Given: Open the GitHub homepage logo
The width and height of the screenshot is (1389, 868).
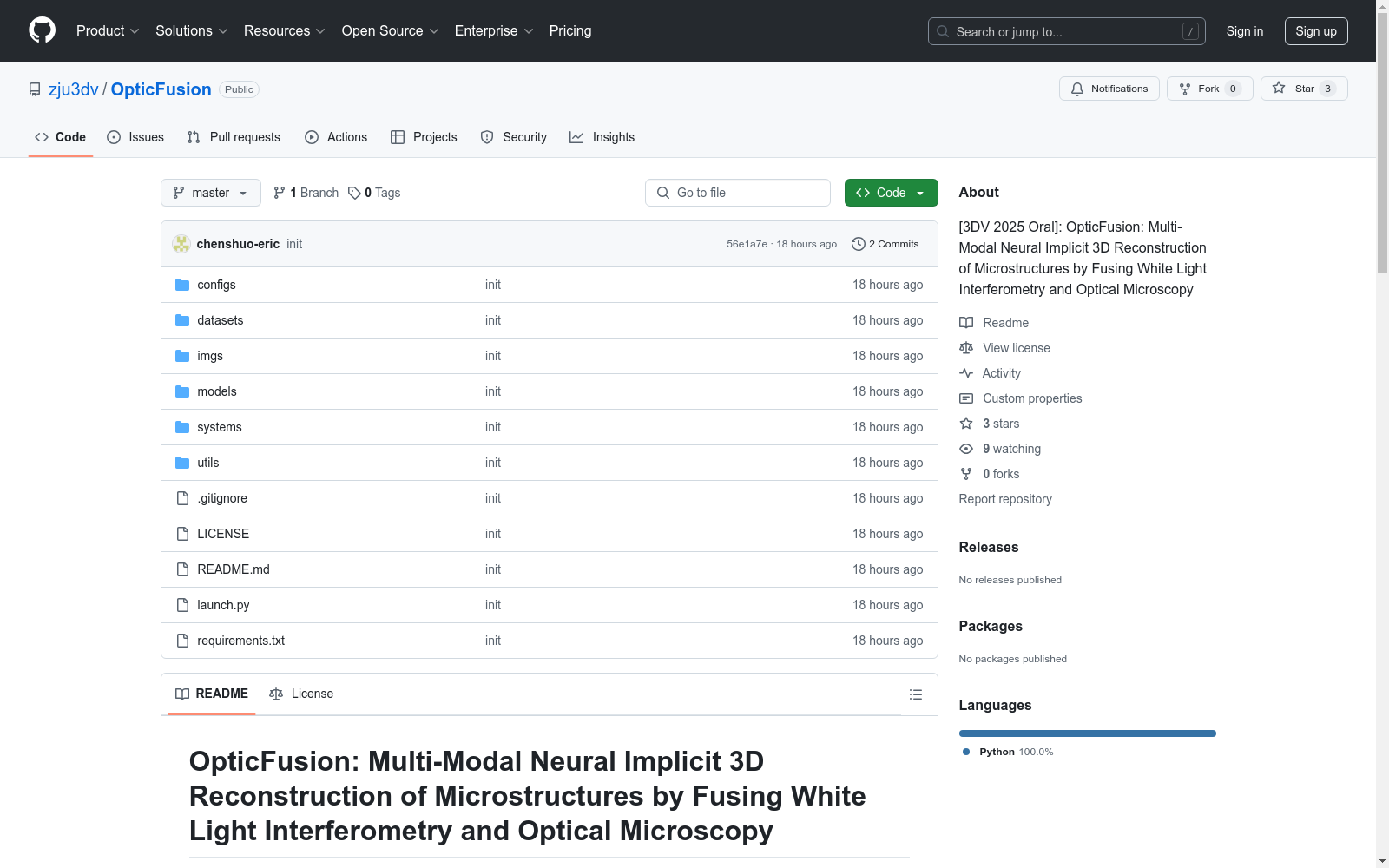Looking at the screenshot, I should (42, 30).
